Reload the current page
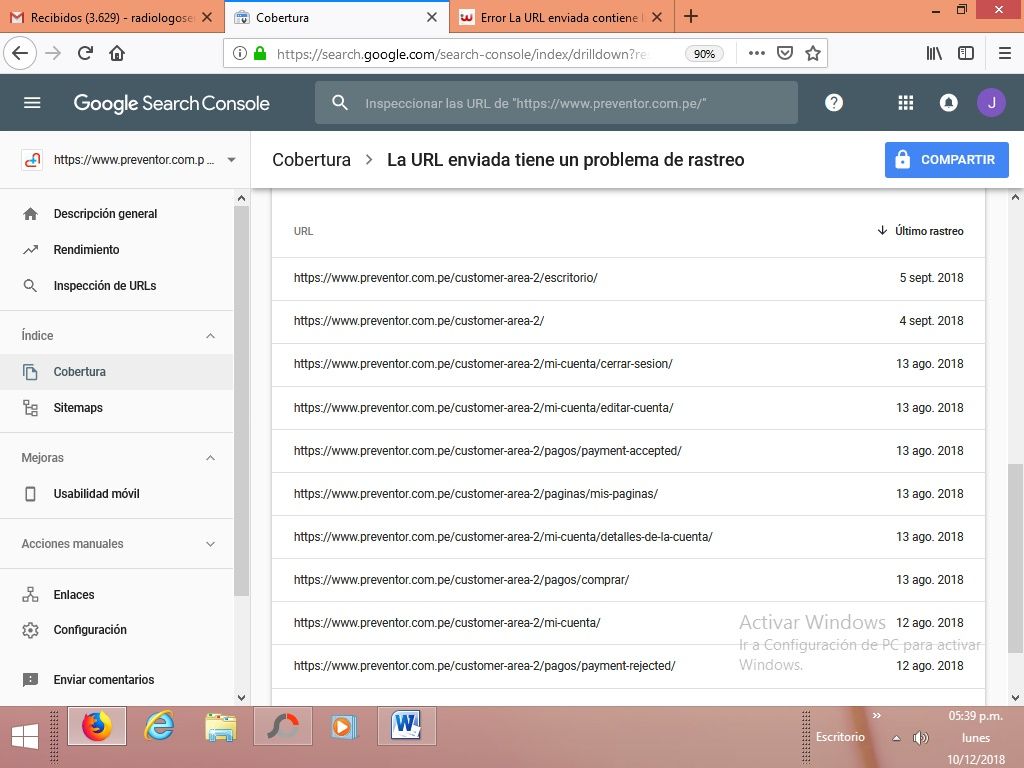 pos(85,53)
